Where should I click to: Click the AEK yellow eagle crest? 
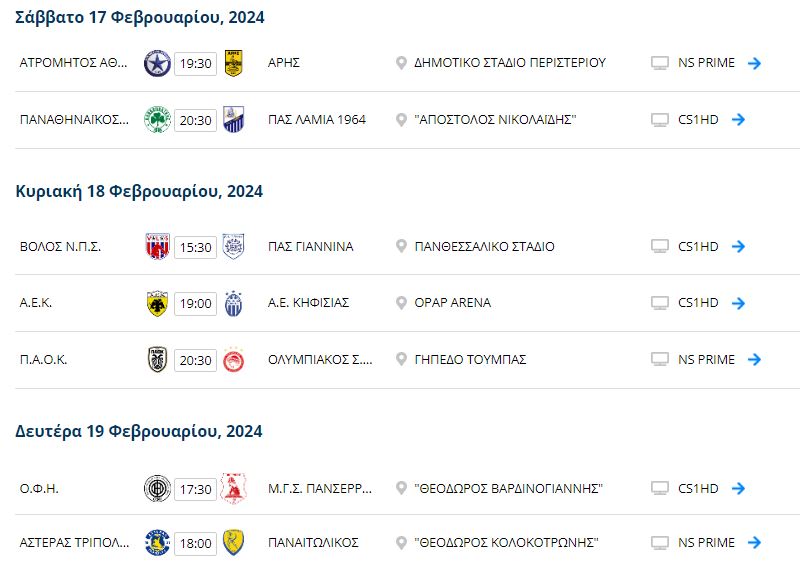coord(157,303)
